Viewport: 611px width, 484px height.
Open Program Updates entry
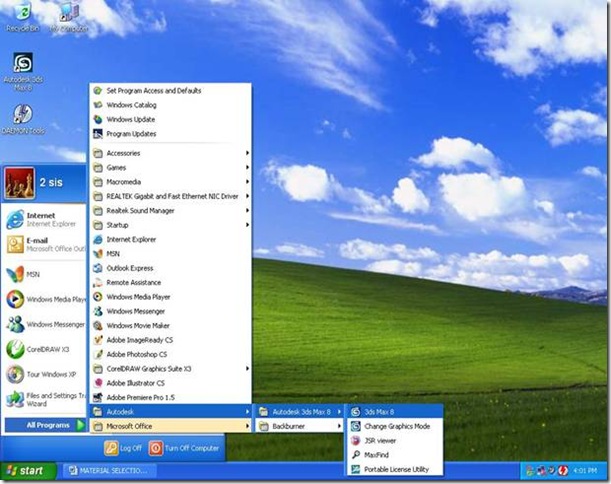click(170, 134)
